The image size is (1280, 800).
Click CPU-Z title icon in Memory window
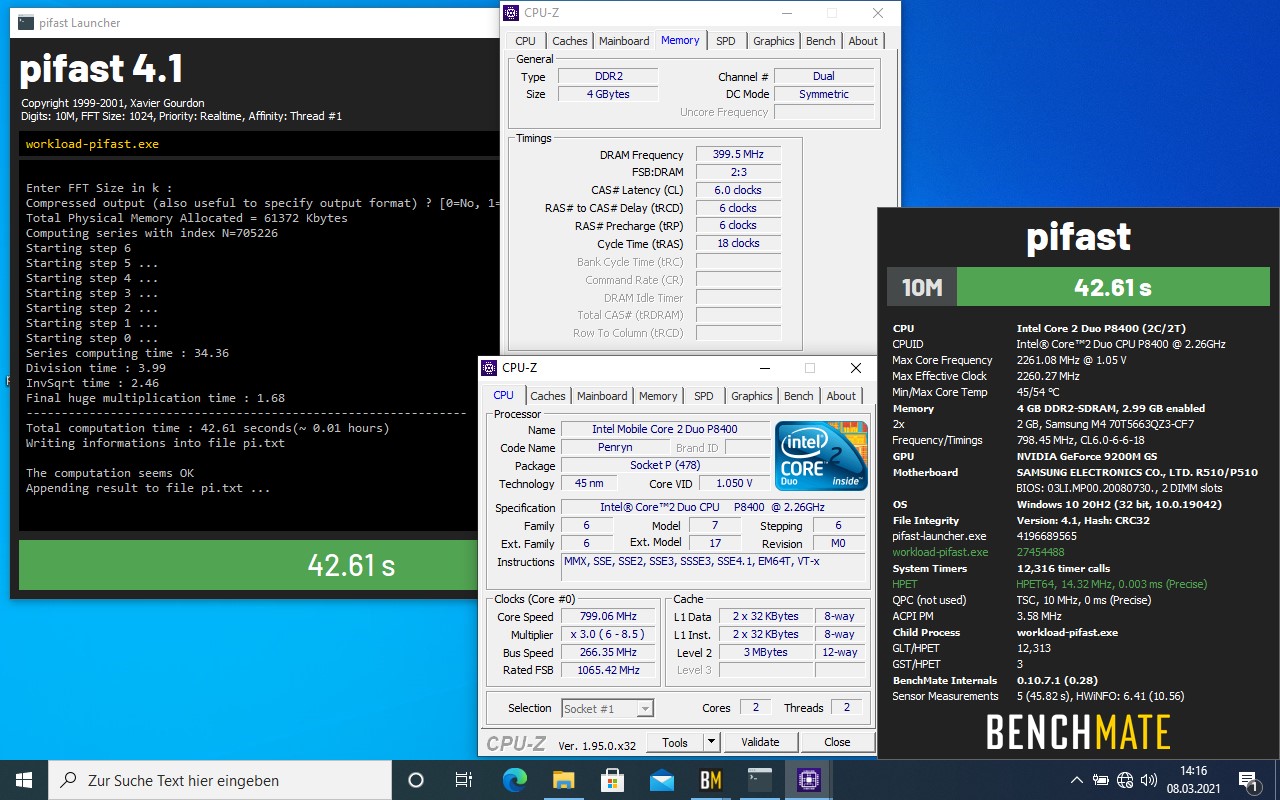coord(512,13)
